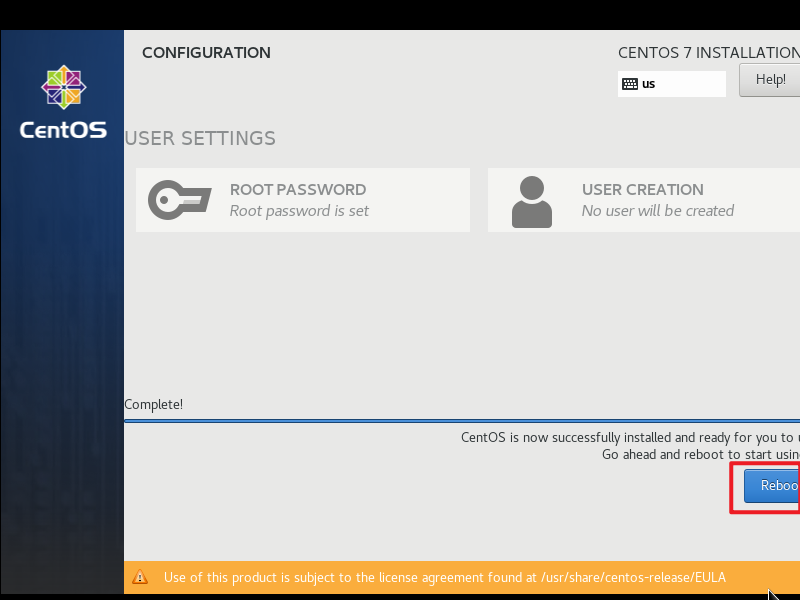Image resolution: width=800 pixels, height=600 pixels.
Task: Select the us keyboard layout field
Action: tap(671, 84)
